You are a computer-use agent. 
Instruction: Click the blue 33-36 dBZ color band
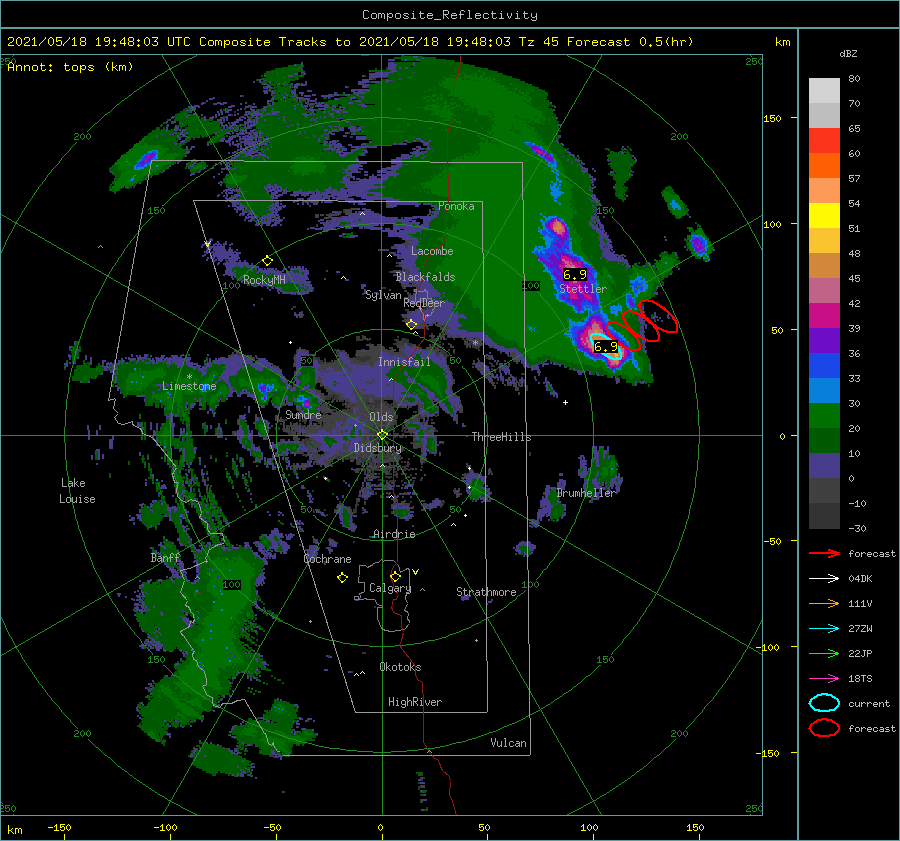pos(824,366)
